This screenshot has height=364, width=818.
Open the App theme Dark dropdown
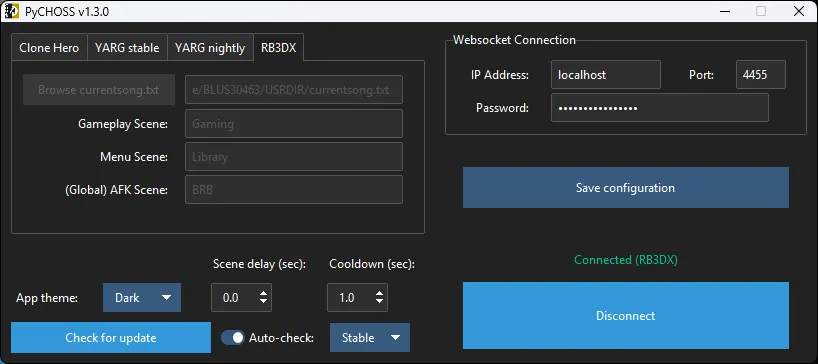coord(142,298)
